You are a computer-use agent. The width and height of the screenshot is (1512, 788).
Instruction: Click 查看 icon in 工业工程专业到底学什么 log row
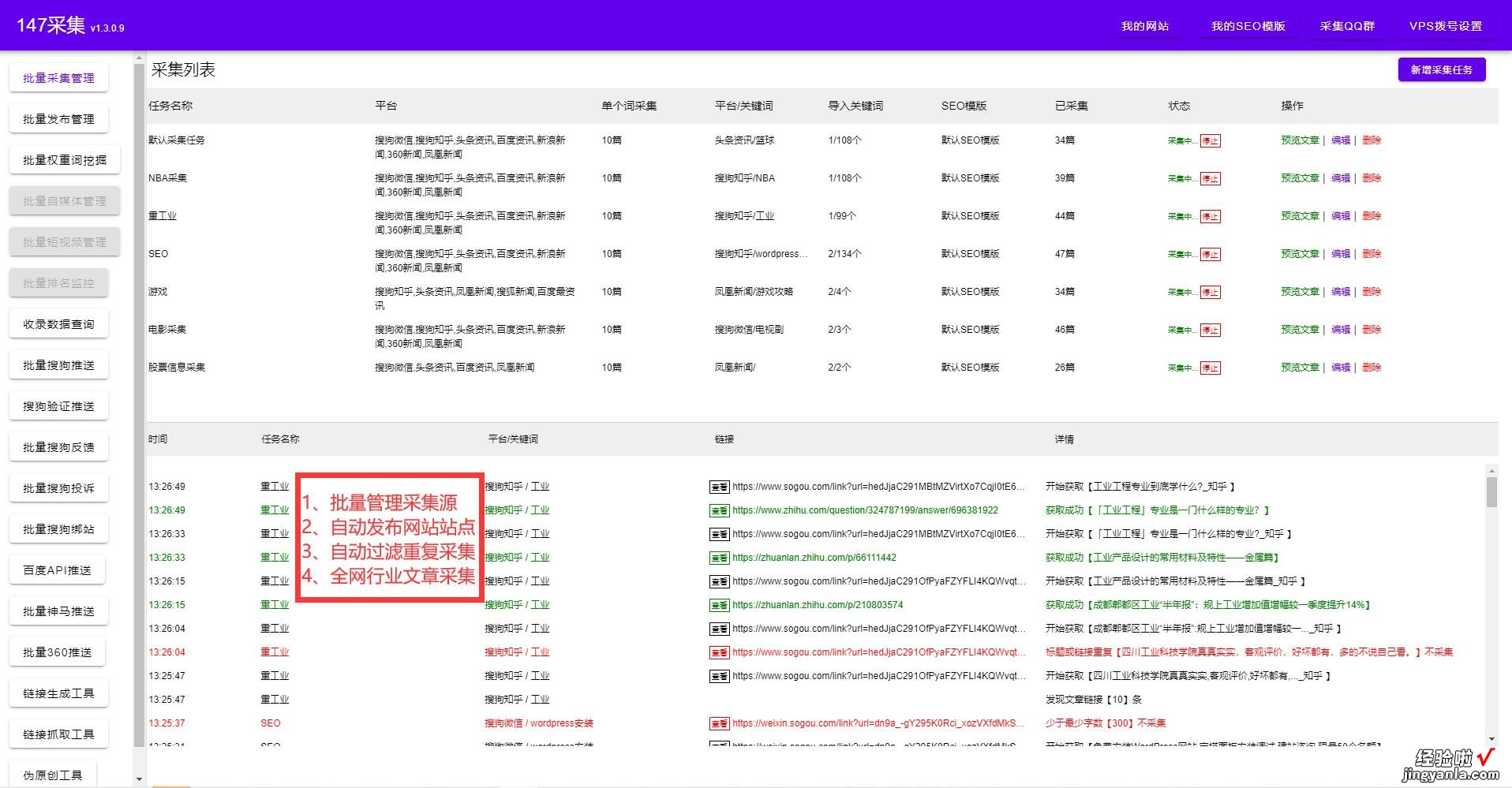click(719, 487)
